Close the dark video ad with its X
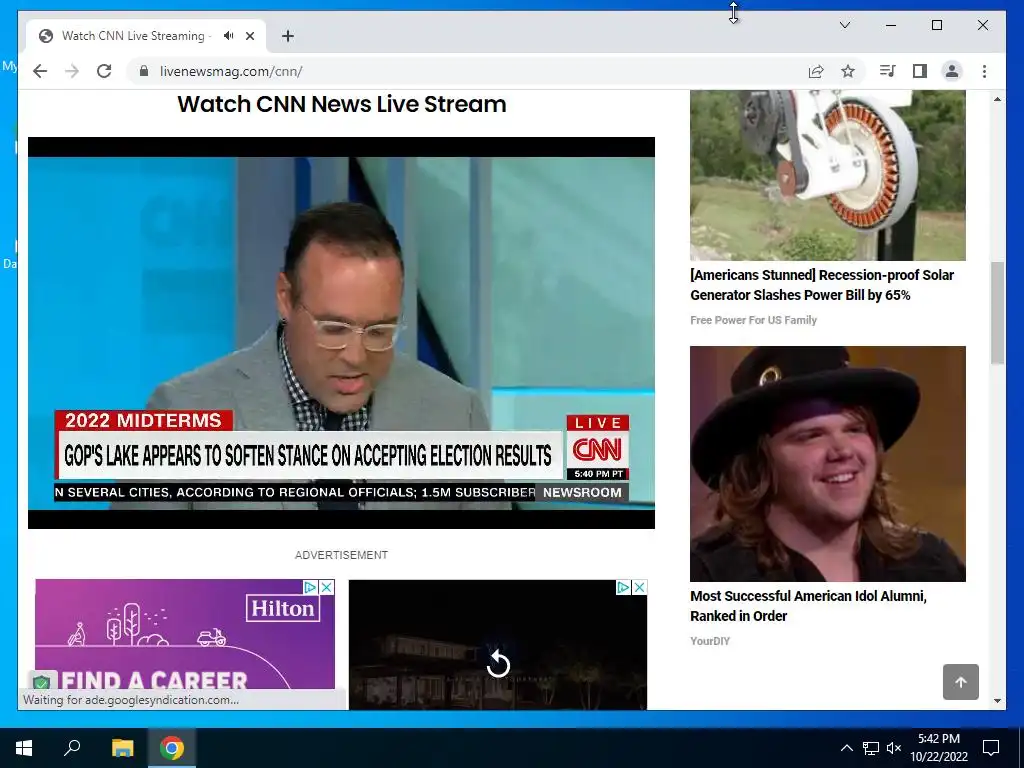Image resolution: width=1024 pixels, height=768 pixels. [639, 587]
